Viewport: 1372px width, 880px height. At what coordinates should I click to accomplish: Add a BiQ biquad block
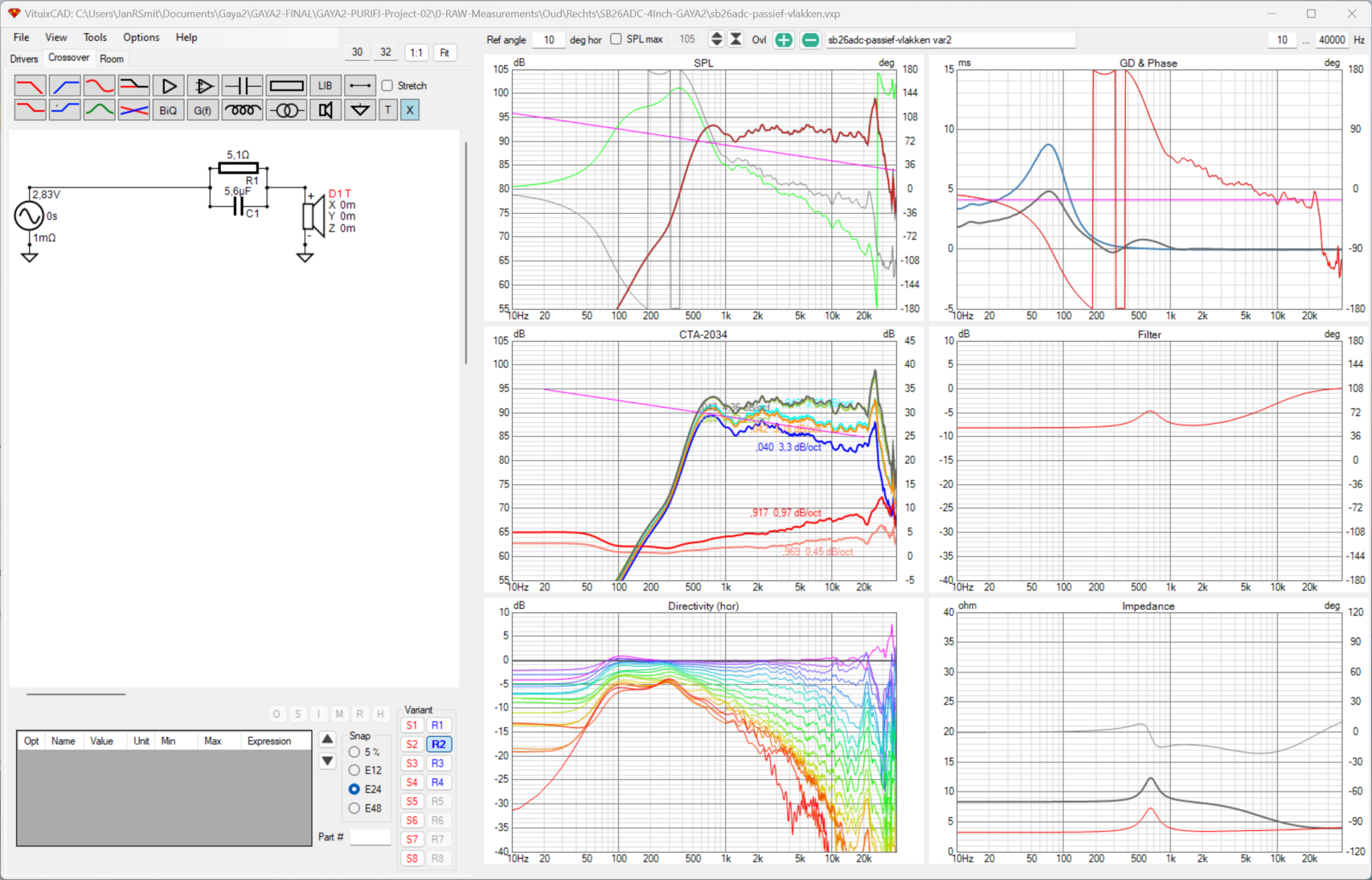tap(169, 110)
